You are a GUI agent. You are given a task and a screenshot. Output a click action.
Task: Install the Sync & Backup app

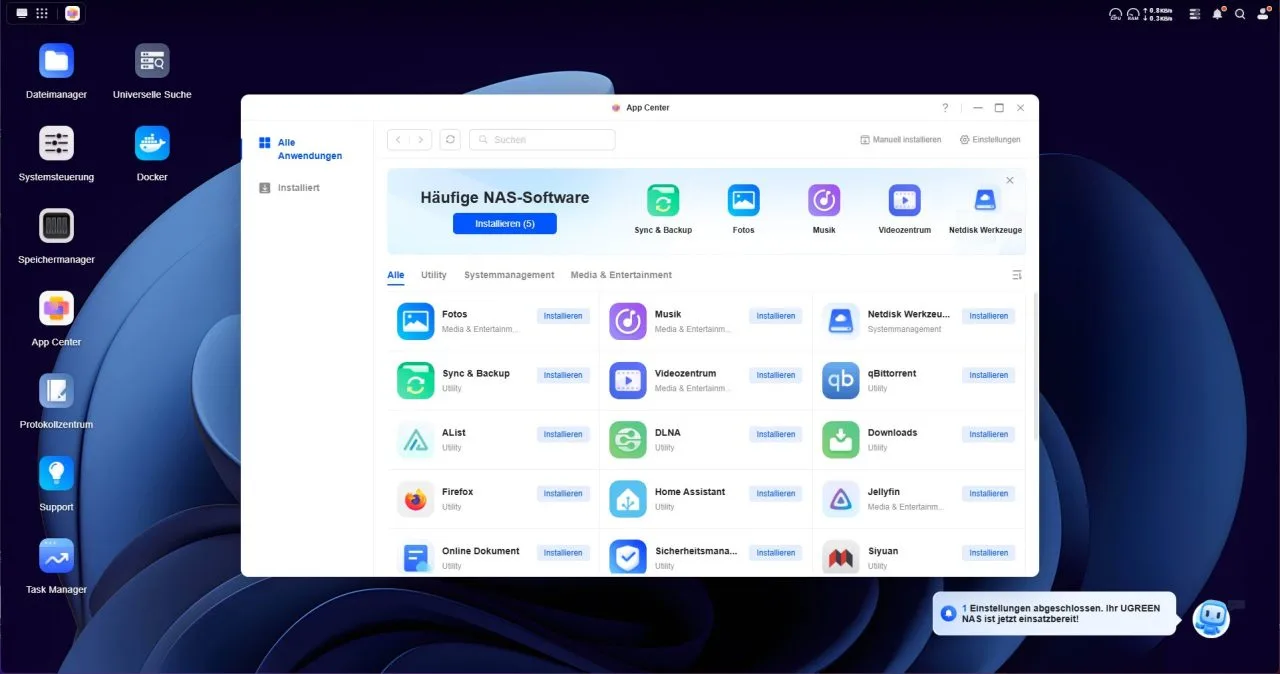(563, 375)
